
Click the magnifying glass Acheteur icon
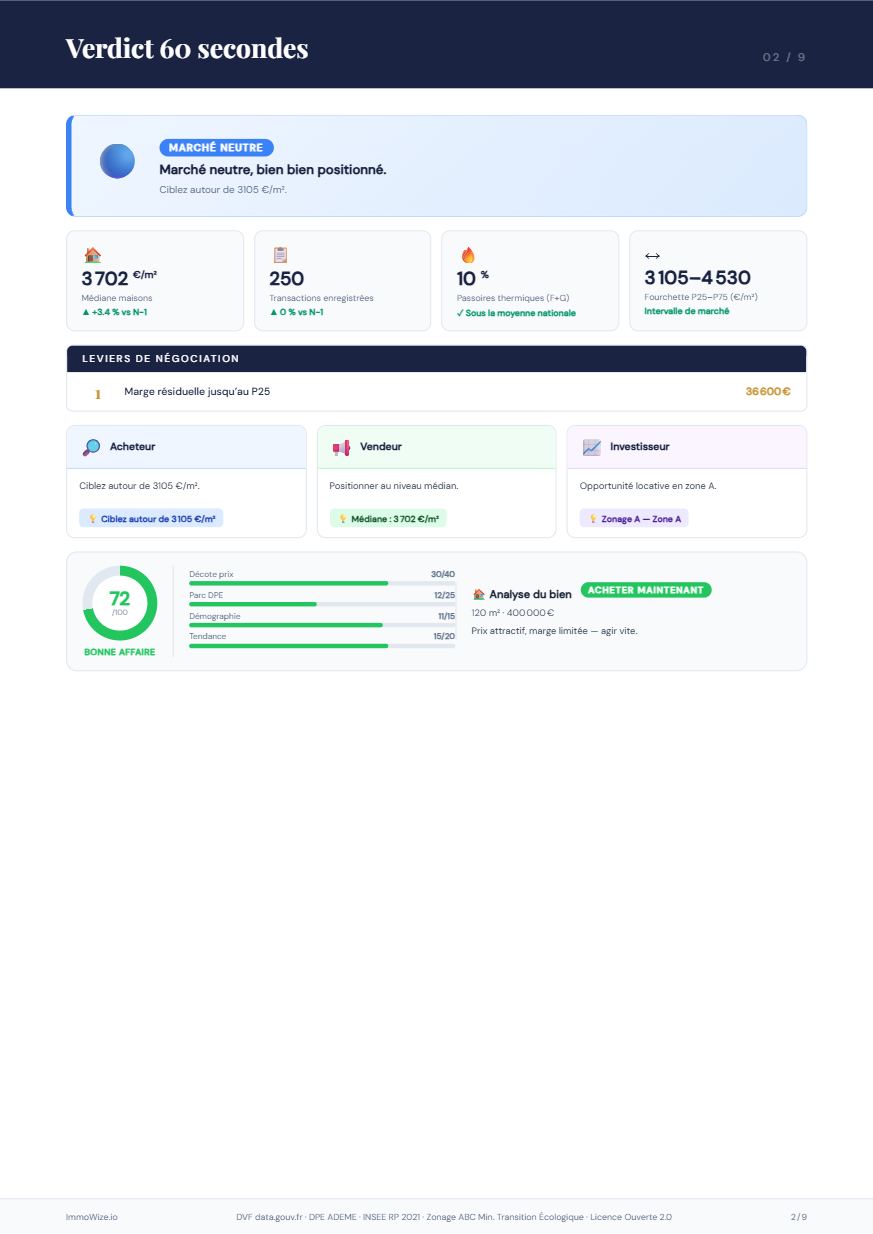[91, 447]
